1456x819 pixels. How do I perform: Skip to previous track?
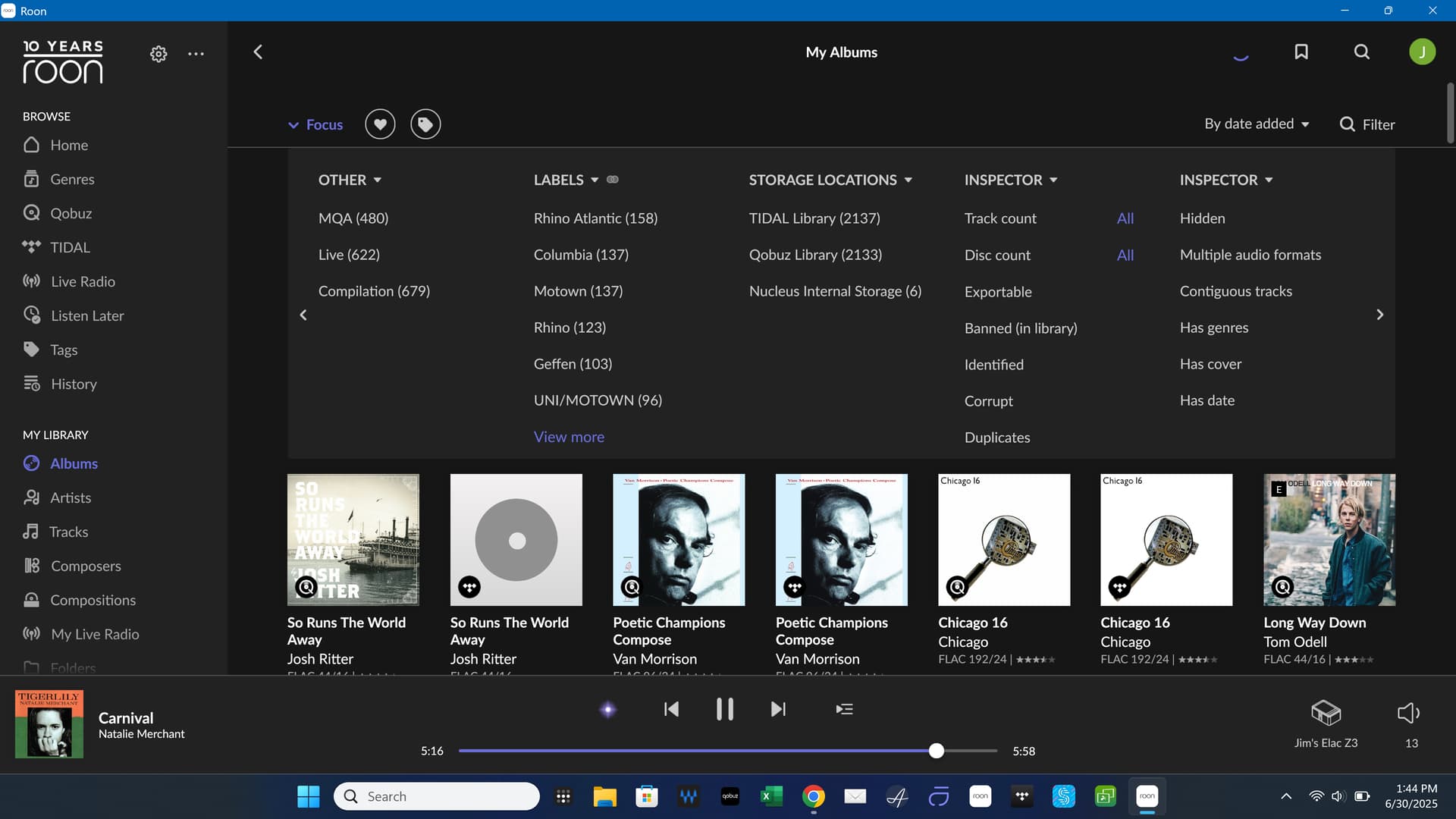point(671,709)
